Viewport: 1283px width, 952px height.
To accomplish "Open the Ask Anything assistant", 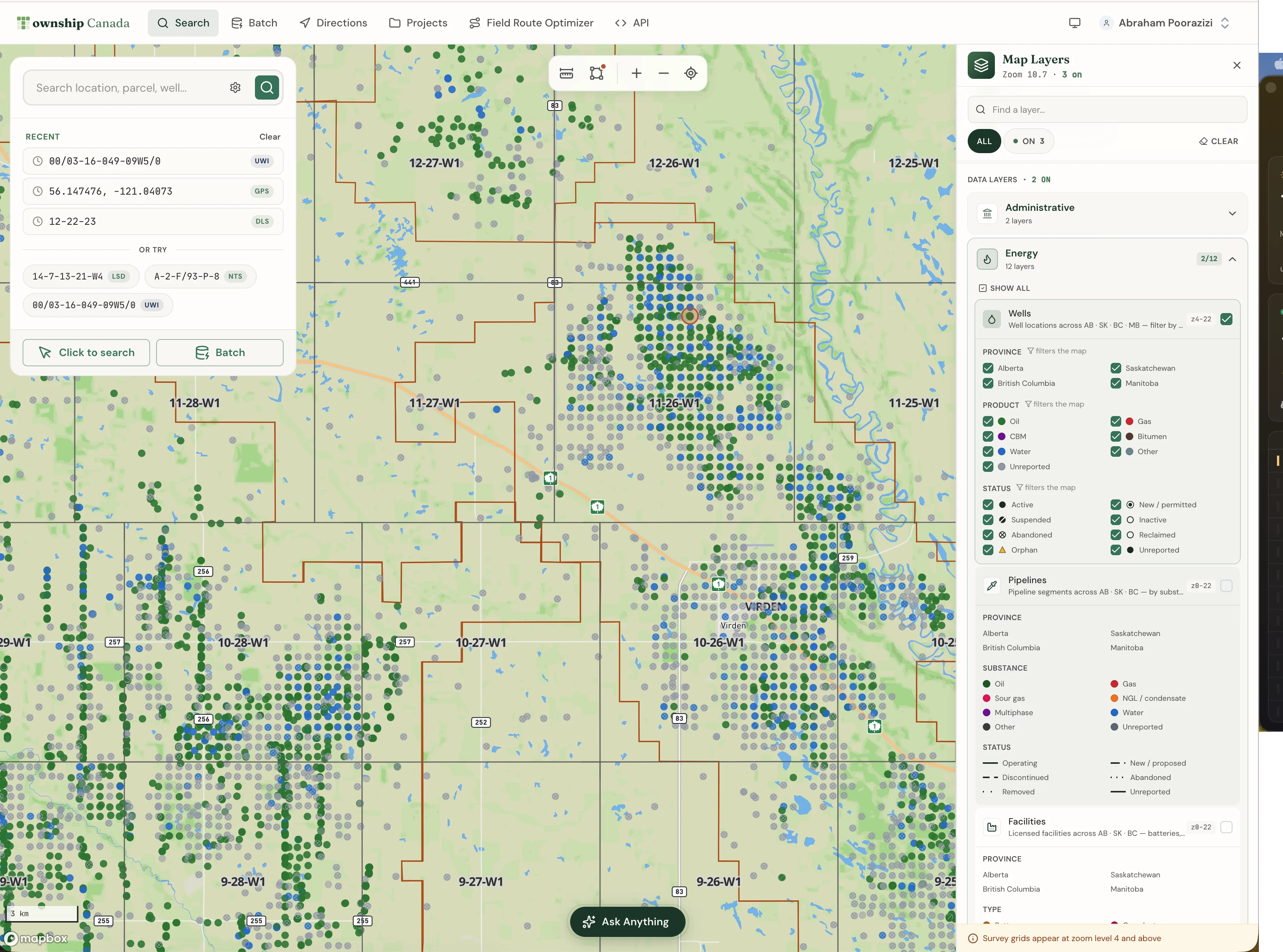I will pos(628,921).
